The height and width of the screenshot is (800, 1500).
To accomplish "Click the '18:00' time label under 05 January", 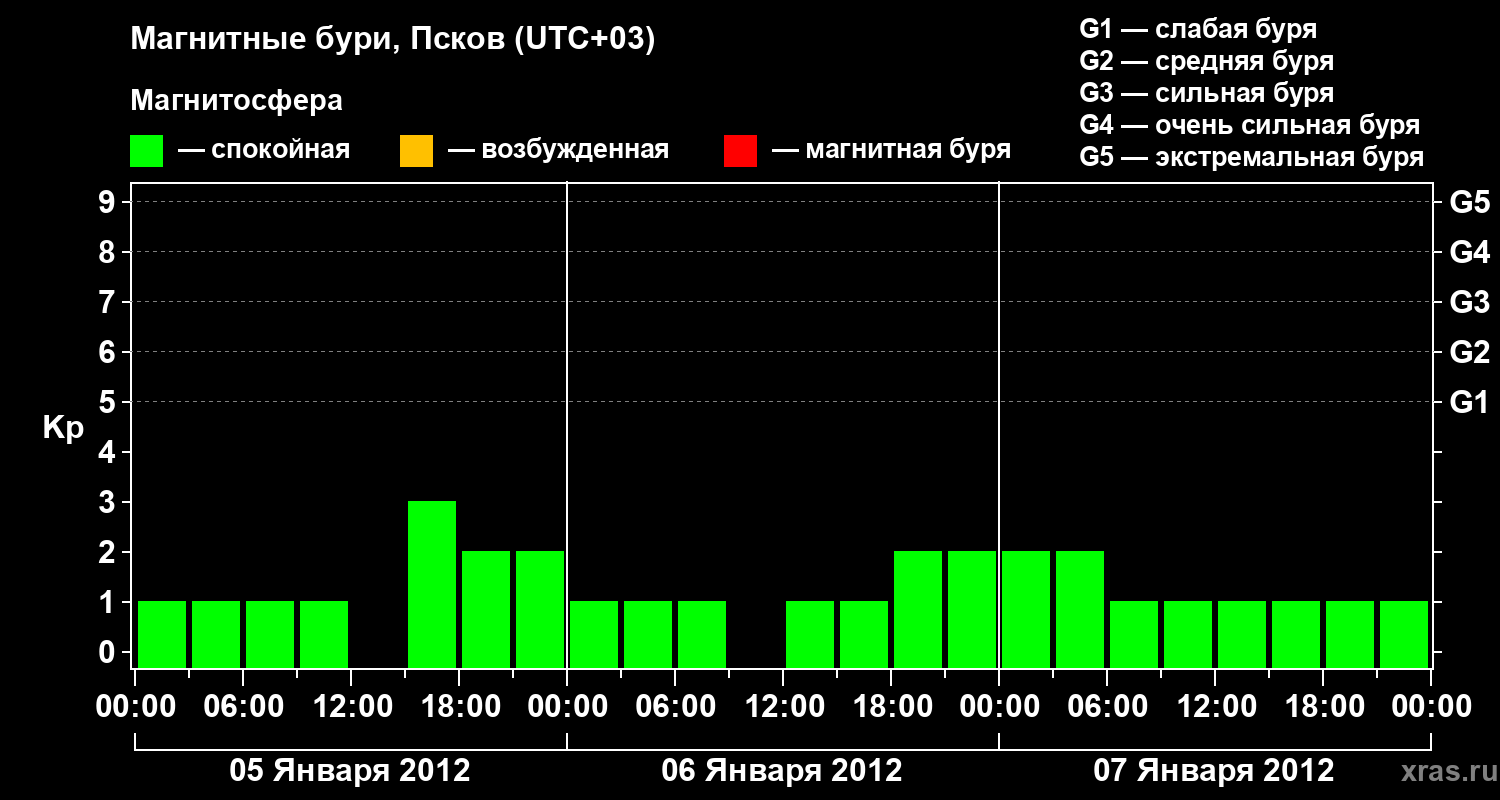I will 459,707.
